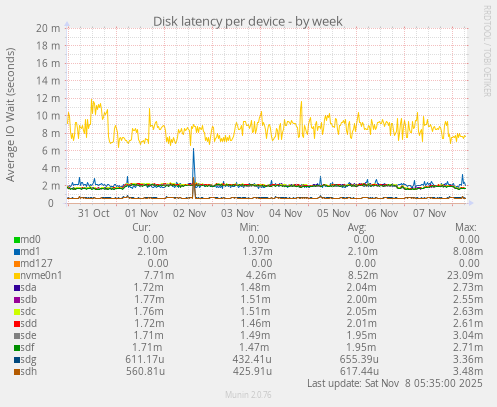Viewport: 497px width, 407px height.
Task: Click sdg average value 655.39u
Action: (x=359, y=359)
